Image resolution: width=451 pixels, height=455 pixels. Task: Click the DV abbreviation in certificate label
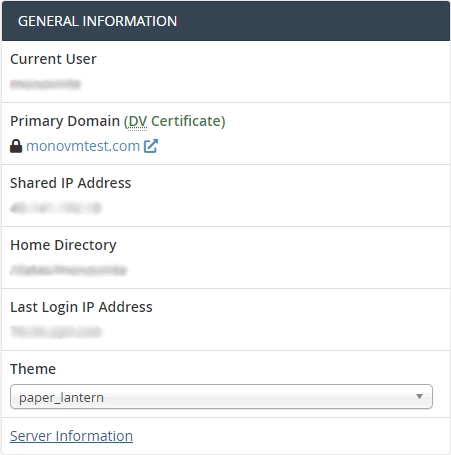coord(137,121)
